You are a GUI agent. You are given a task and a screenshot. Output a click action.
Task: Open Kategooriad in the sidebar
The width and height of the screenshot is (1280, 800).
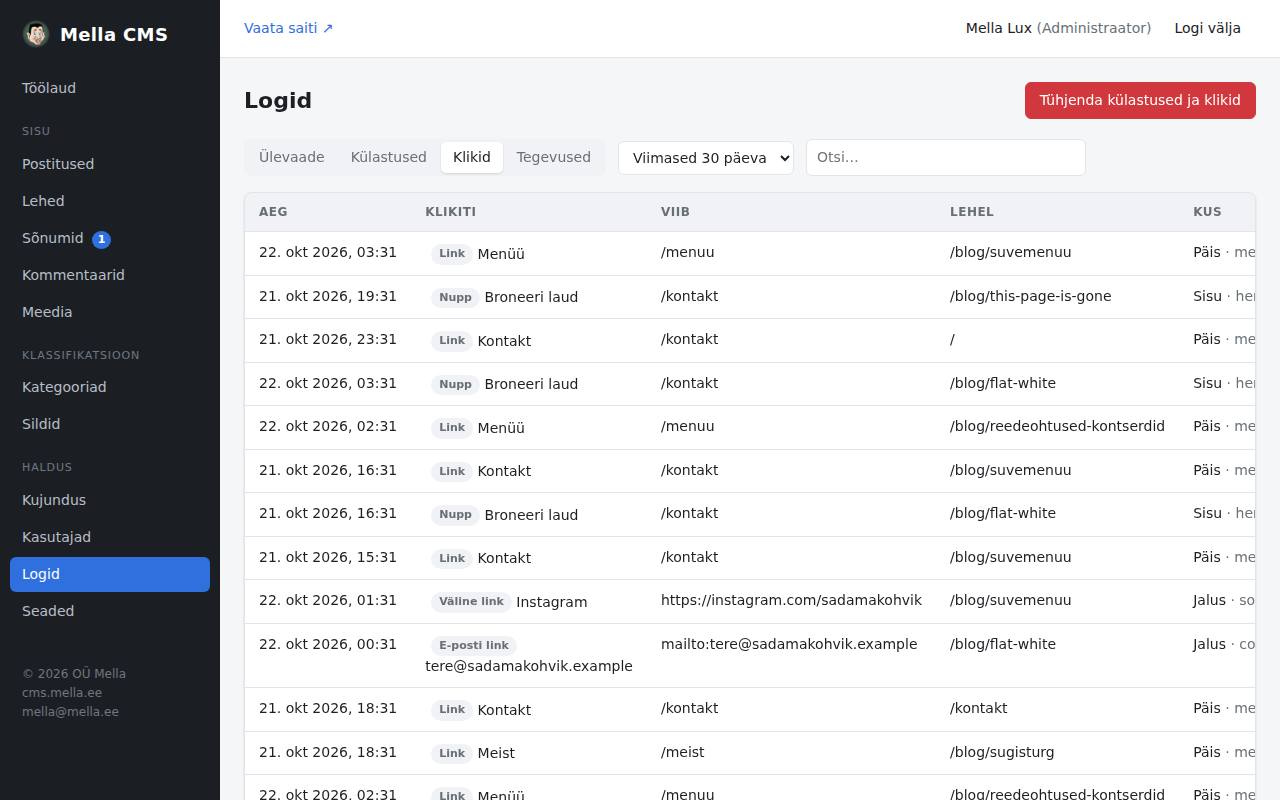pos(110,387)
